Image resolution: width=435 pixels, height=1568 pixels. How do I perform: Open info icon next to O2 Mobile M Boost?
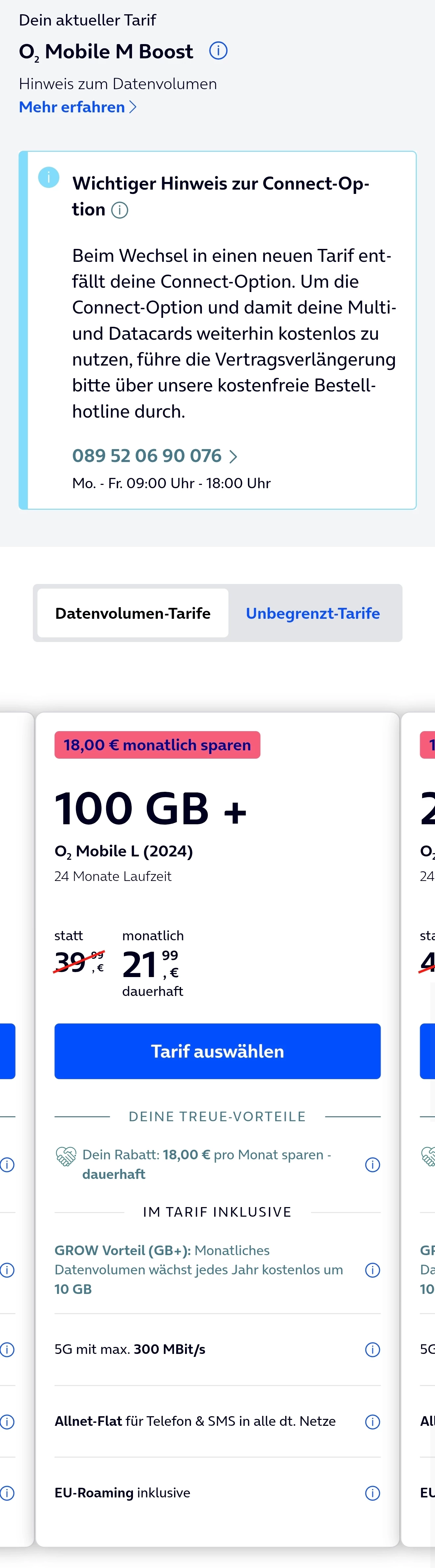(x=218, y=50)
